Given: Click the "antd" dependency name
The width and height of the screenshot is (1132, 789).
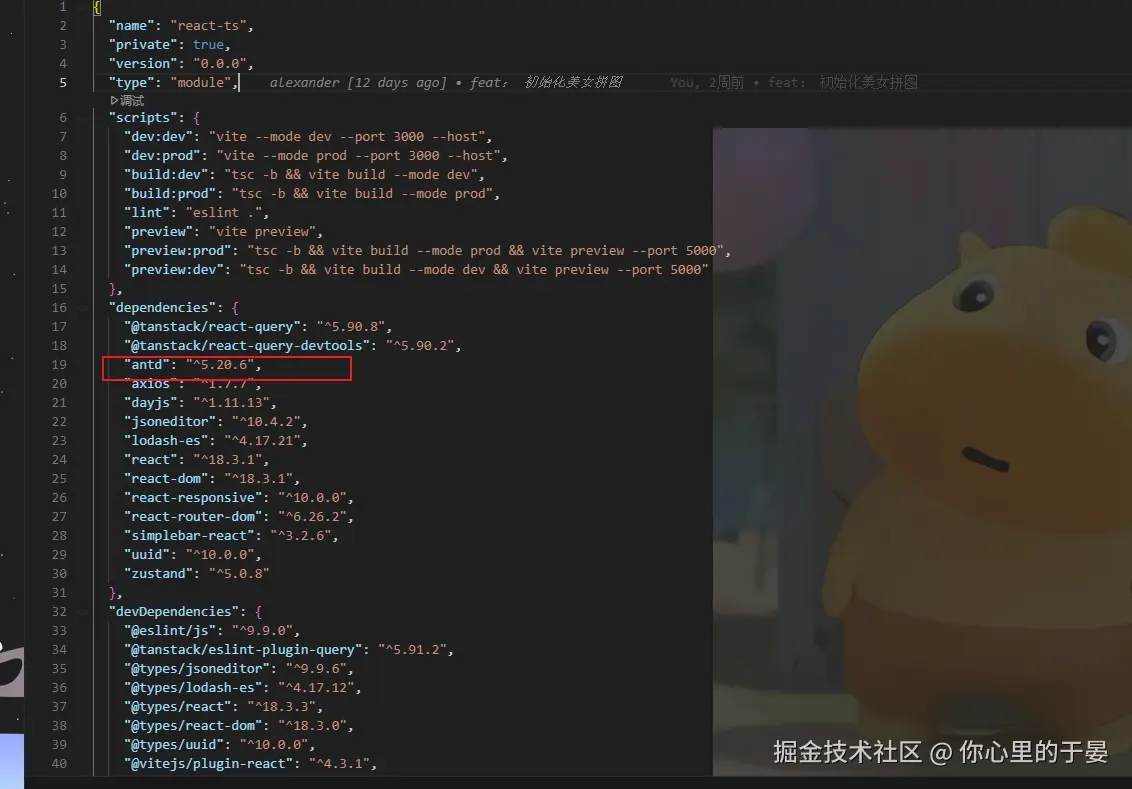Looking at the screenshot, I should (x=147, y=365).
